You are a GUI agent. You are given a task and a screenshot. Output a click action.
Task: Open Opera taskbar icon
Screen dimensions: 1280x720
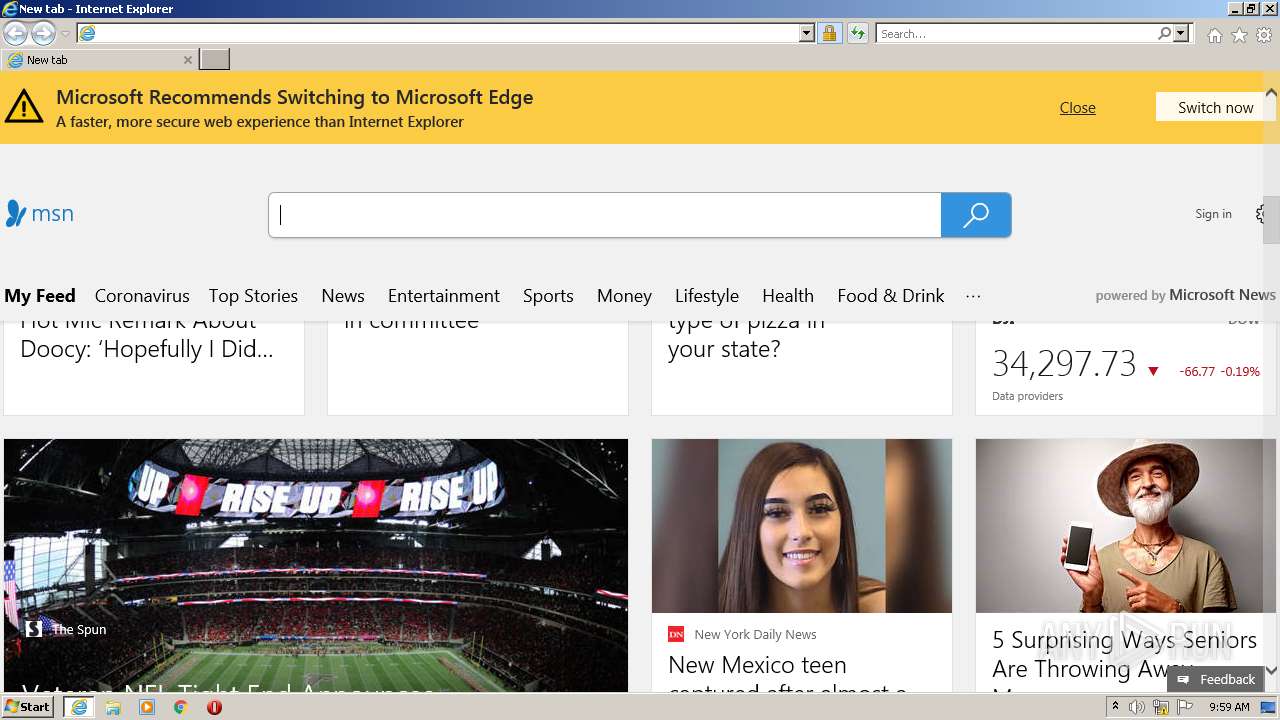tap(214, 707)
